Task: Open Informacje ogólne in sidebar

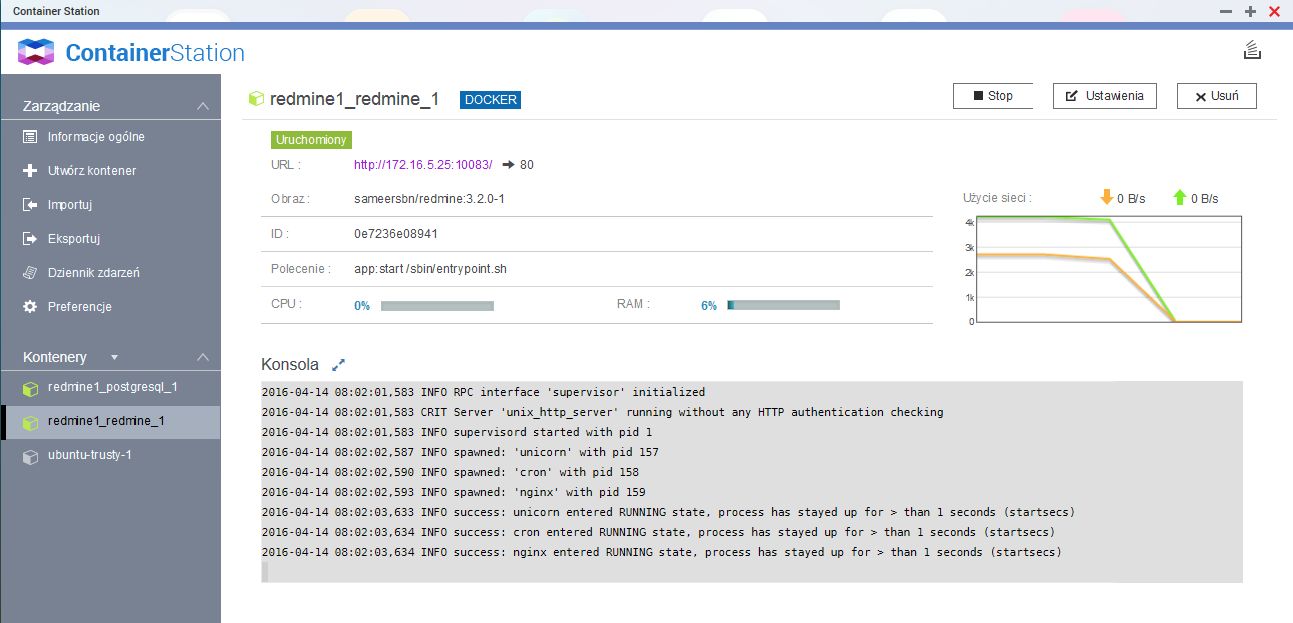Action: [96, 137]
